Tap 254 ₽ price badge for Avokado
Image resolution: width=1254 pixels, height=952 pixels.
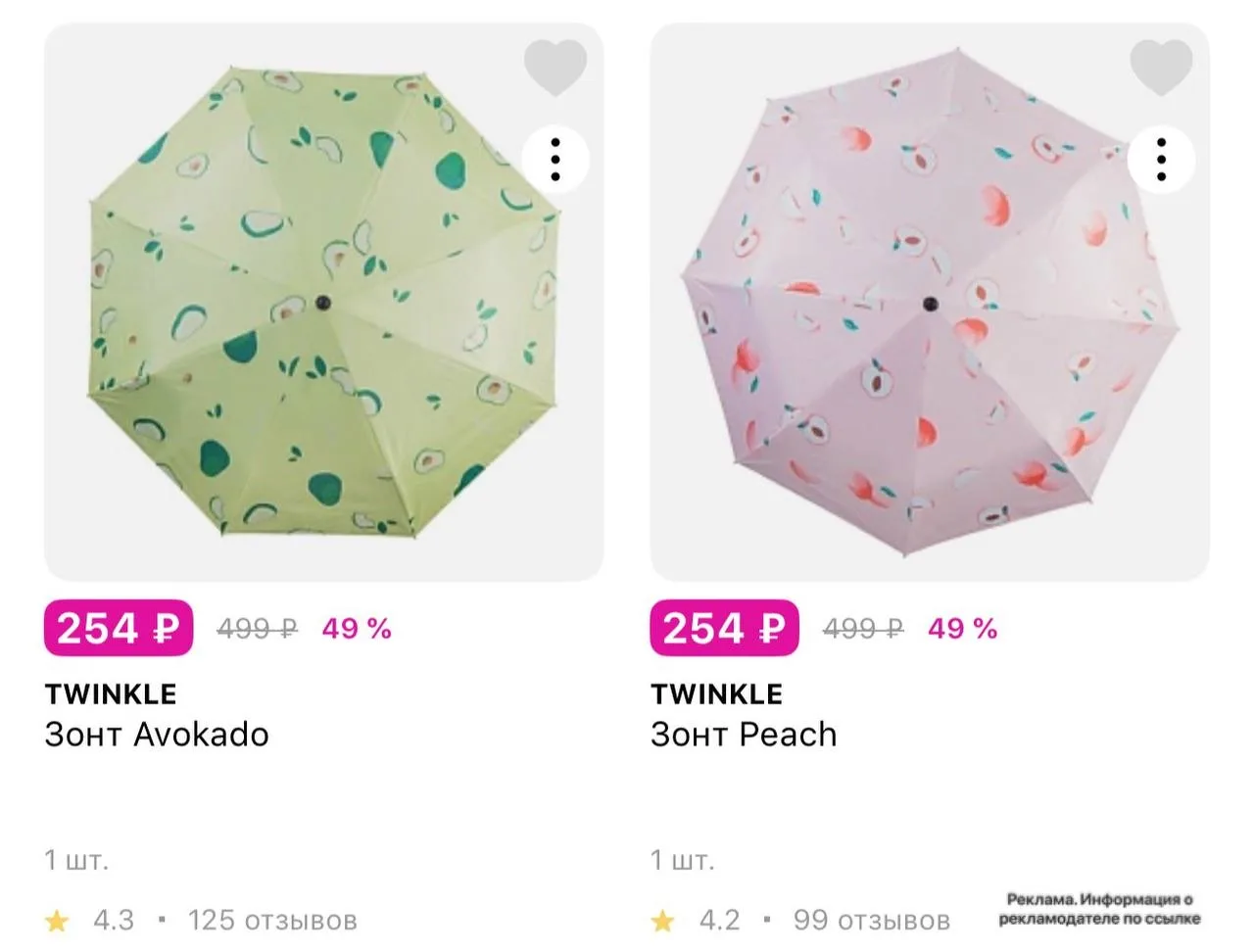pos(119,628)
